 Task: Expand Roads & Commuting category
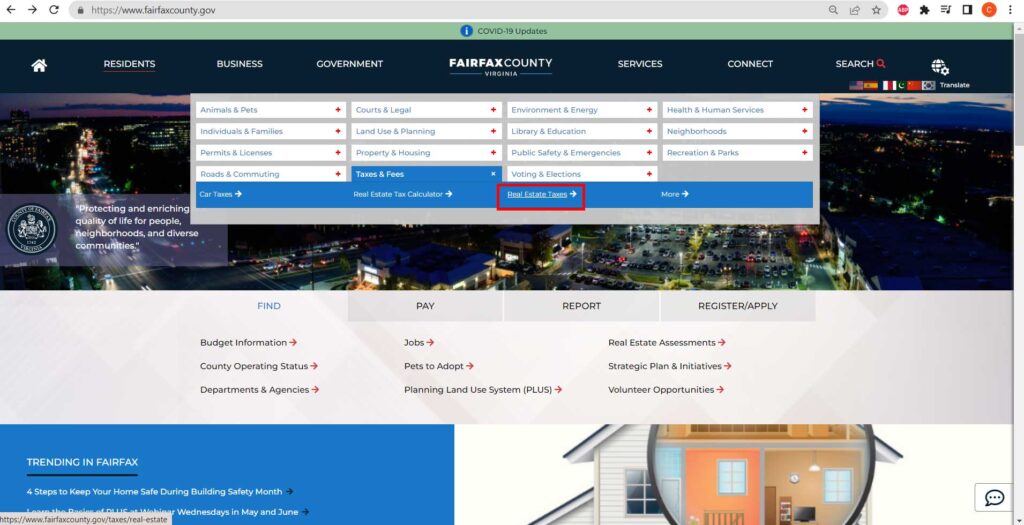tap(271, 174)
